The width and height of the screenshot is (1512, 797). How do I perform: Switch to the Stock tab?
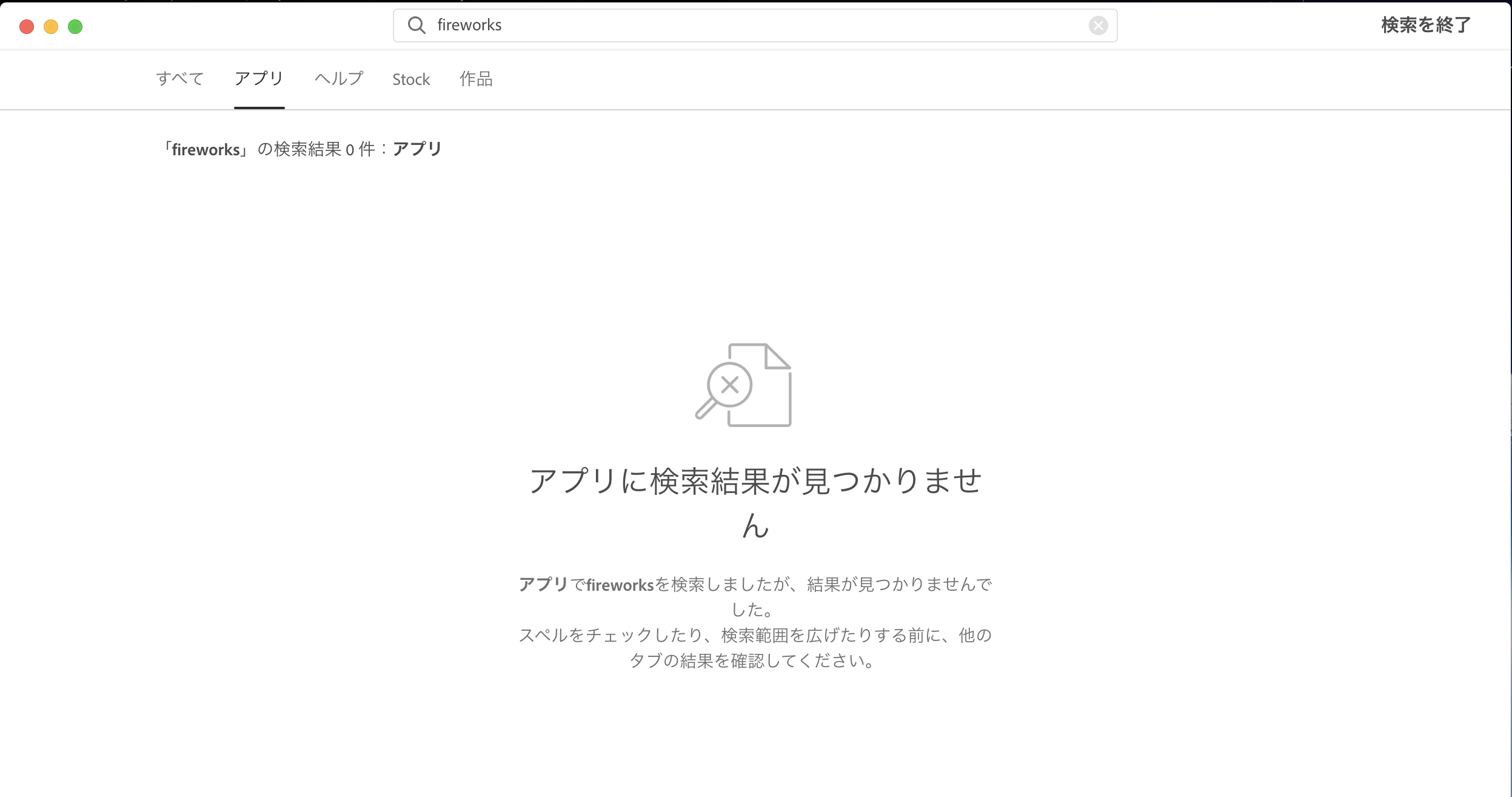[x=411, y=79]
